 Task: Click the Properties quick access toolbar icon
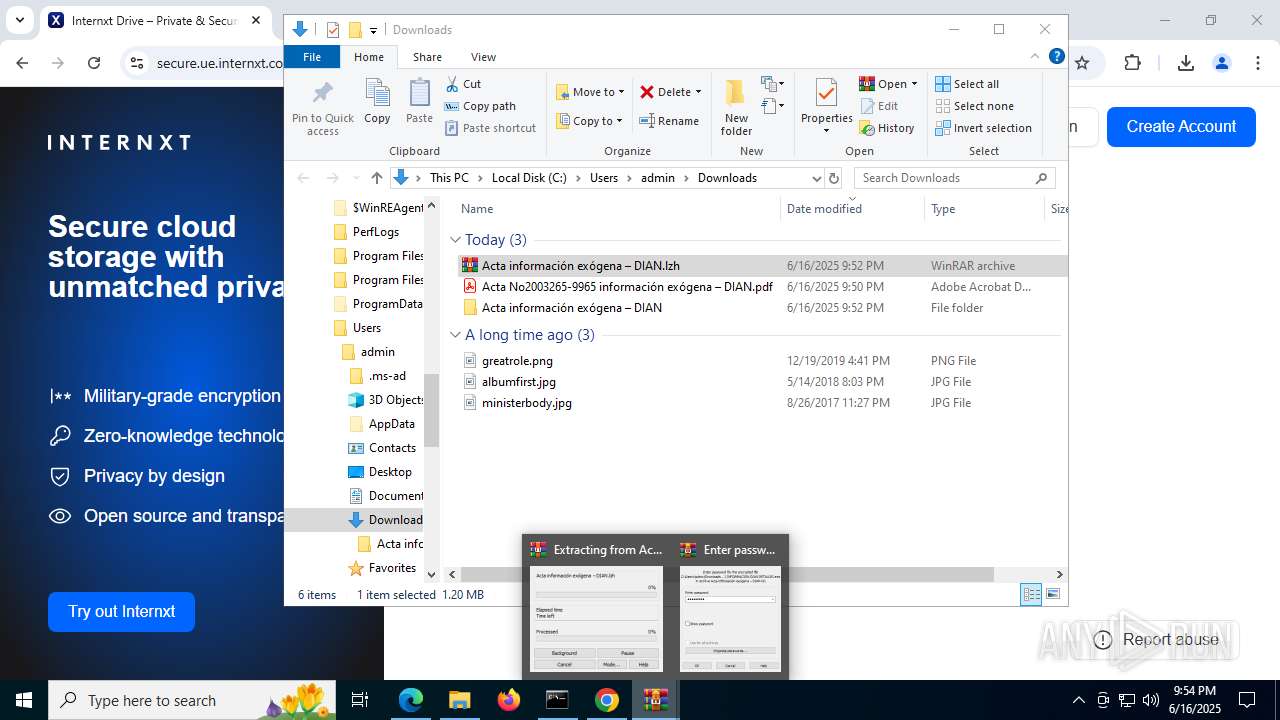coord(333,30)
